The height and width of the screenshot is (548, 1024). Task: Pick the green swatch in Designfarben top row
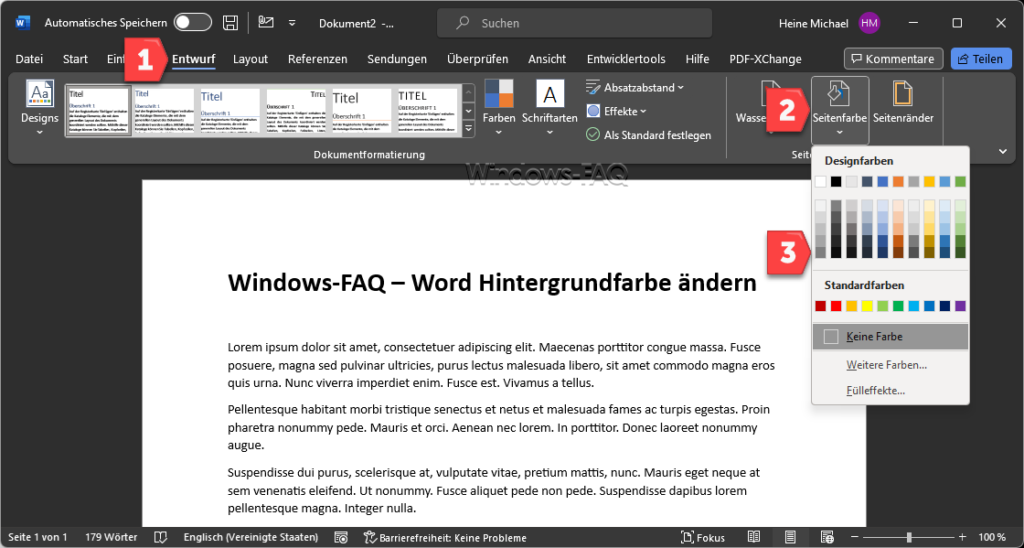coord(960,182)
